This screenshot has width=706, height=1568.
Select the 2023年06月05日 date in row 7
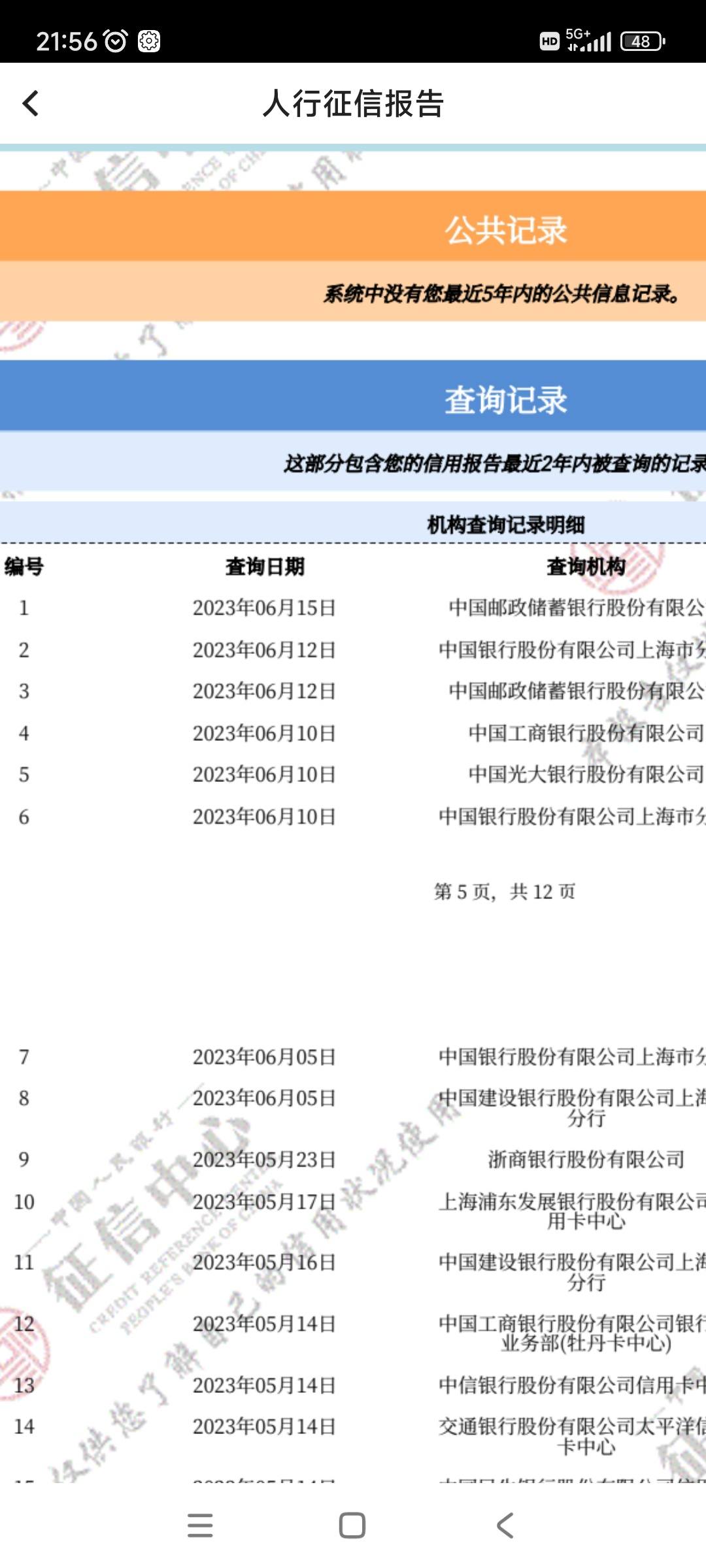(264, 1056)
